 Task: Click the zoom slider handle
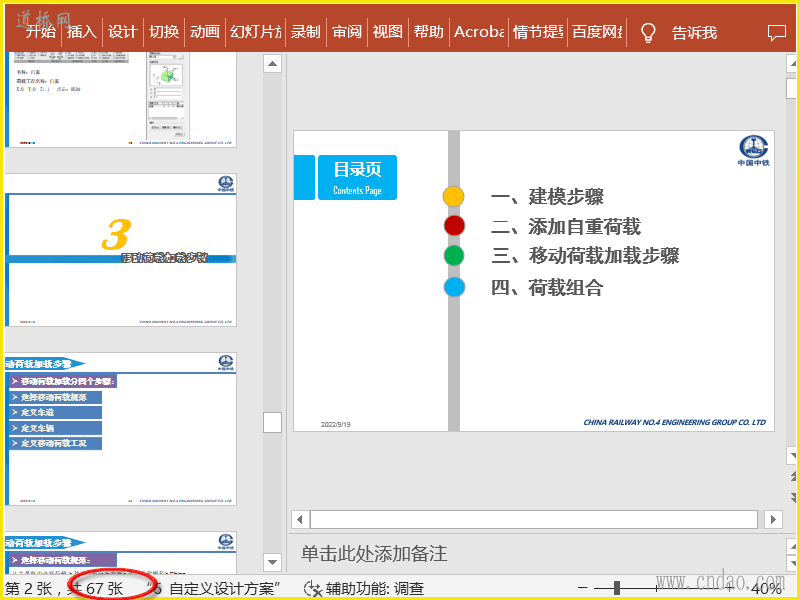(617, 588)
